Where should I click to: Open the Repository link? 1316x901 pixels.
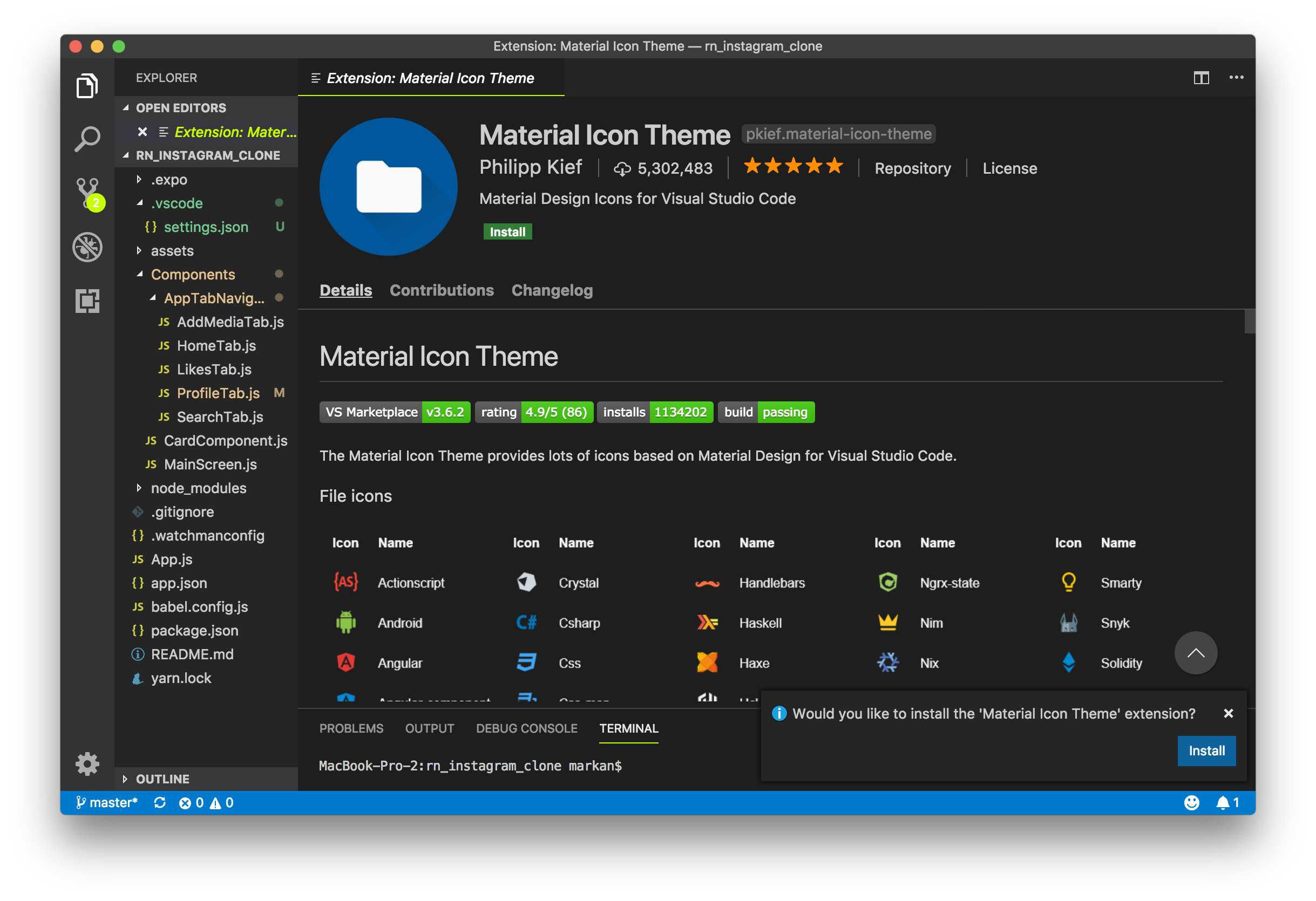click(912, 168)
